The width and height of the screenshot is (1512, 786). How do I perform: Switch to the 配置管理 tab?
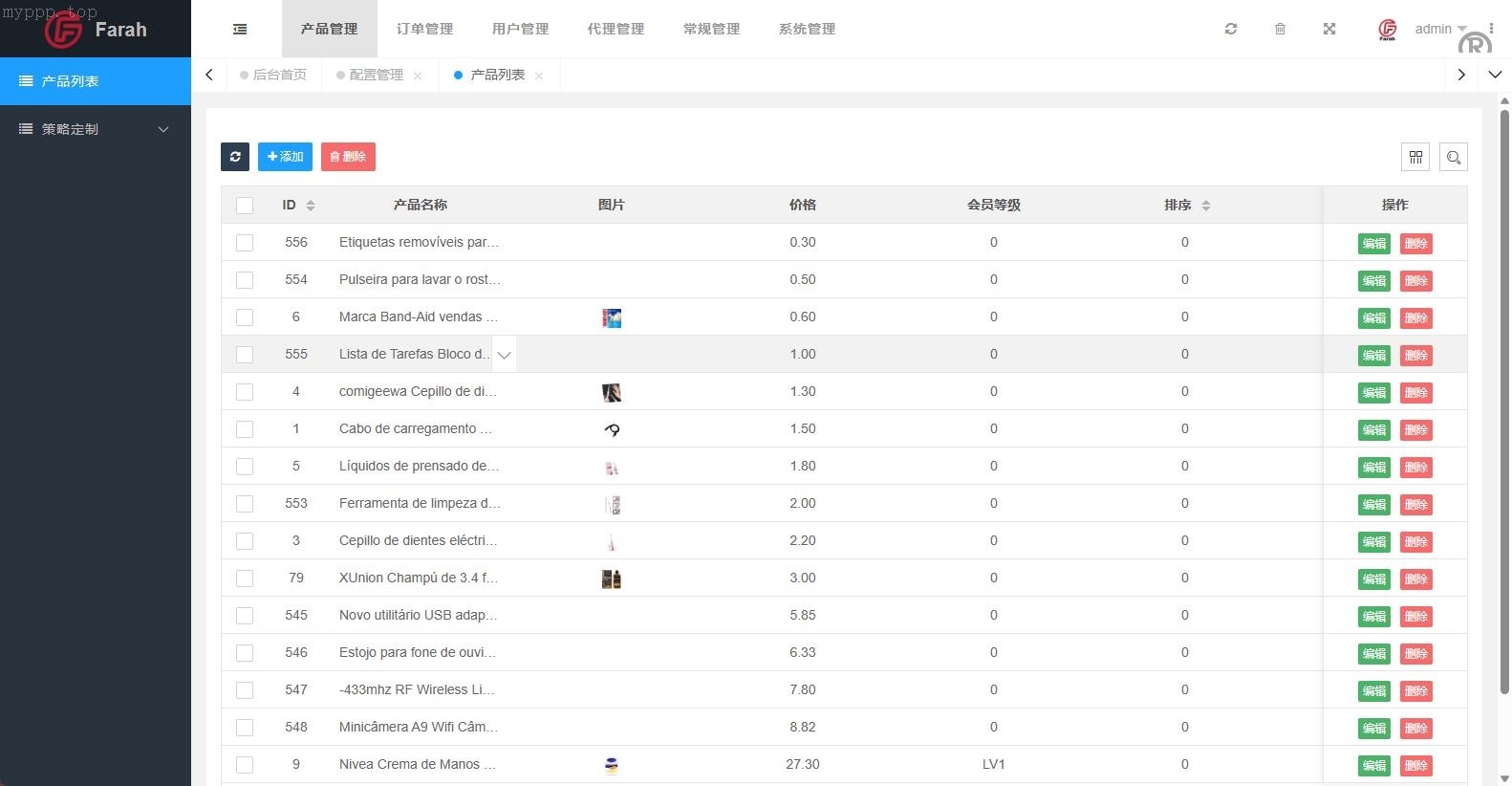pyautogui.click(x=376, y=75)
